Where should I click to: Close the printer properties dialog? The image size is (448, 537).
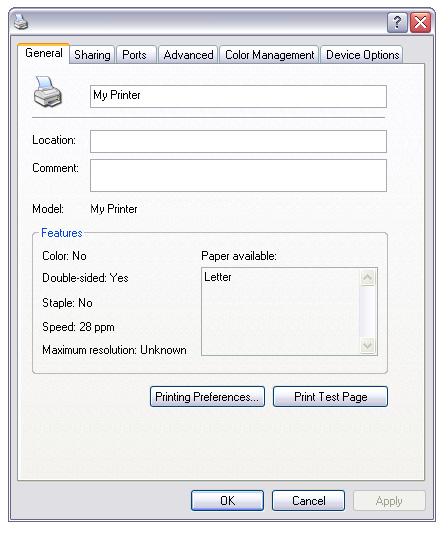420,23
